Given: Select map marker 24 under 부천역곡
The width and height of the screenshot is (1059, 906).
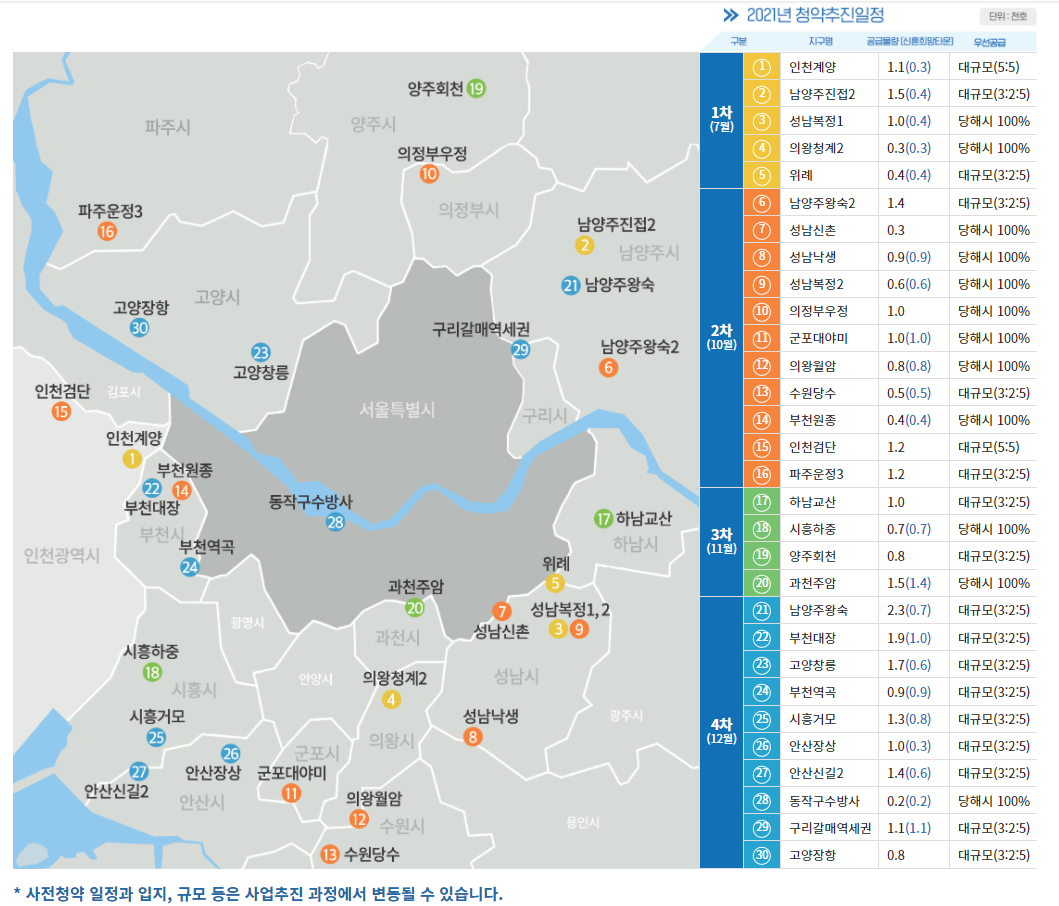Looking at the screenshot, I should pyautogui.click(x=190, y=567).
